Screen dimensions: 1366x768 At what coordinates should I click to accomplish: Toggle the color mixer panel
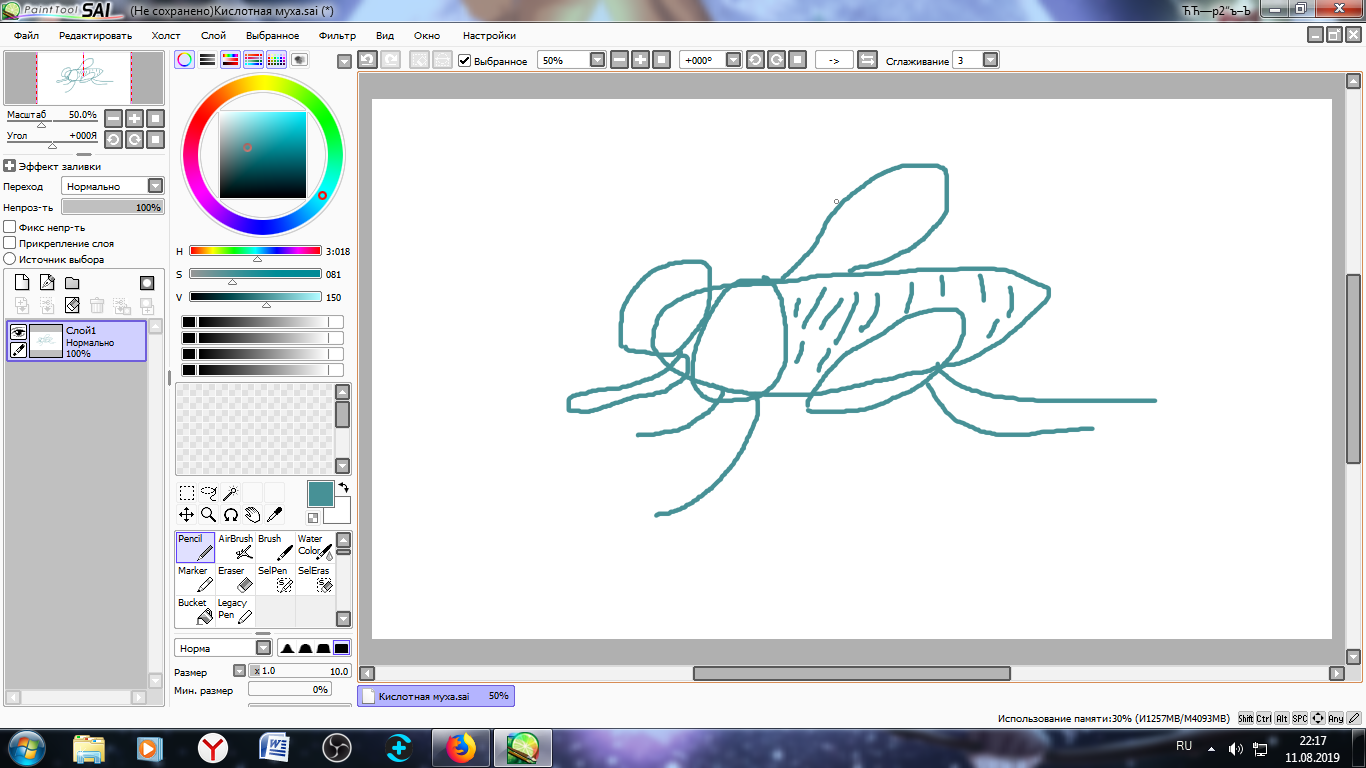click(x=253, y=60)
